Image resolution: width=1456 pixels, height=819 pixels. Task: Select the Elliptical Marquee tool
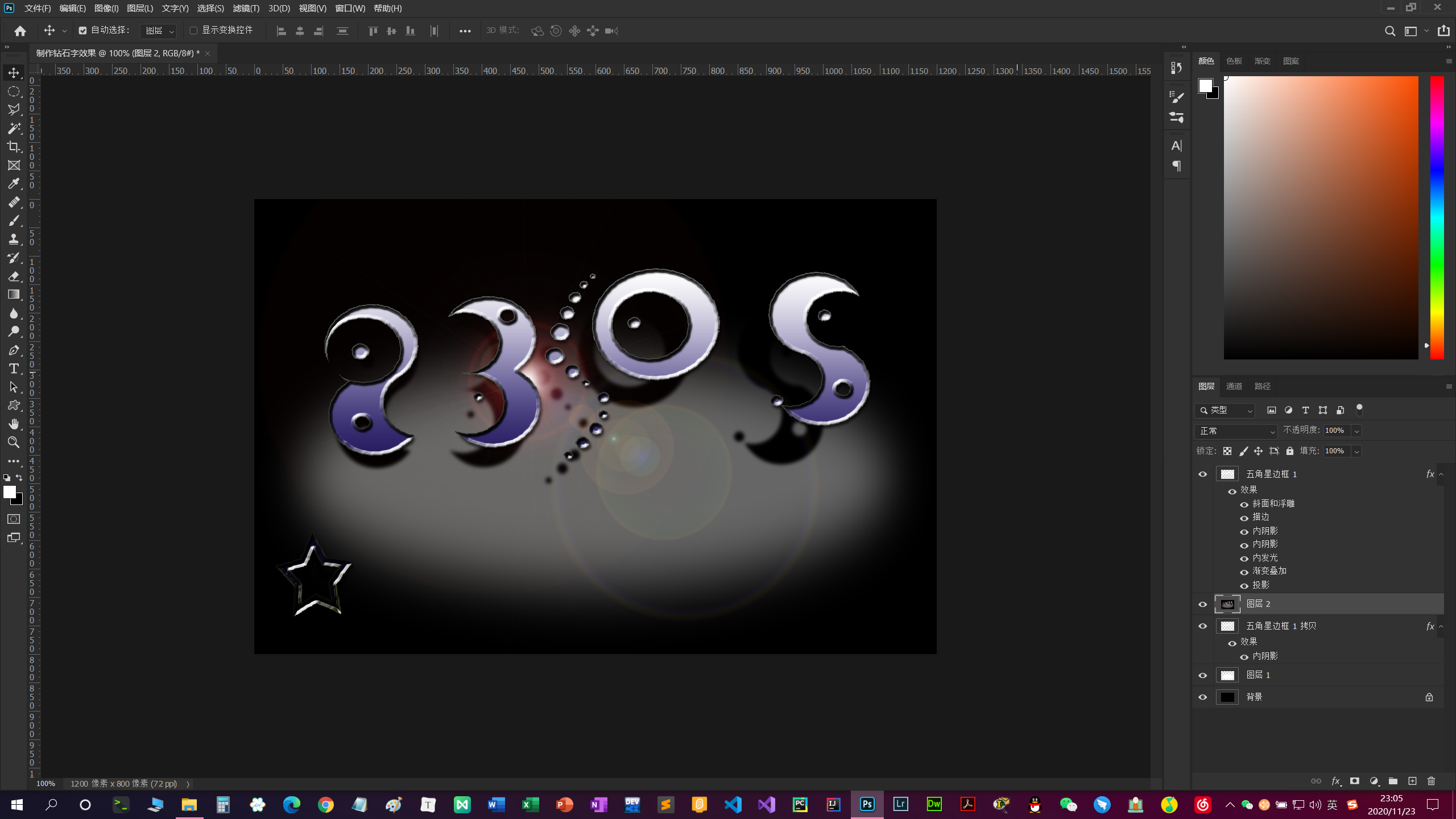[14, 91]
